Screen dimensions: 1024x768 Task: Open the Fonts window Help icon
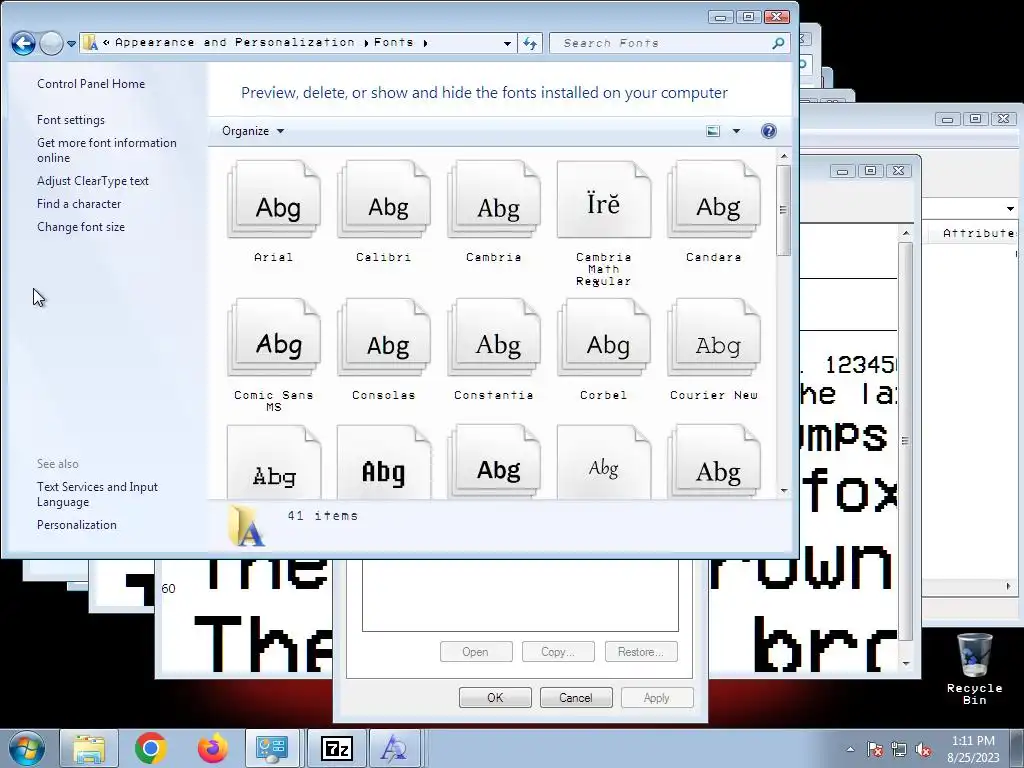(x=769, y=131)
